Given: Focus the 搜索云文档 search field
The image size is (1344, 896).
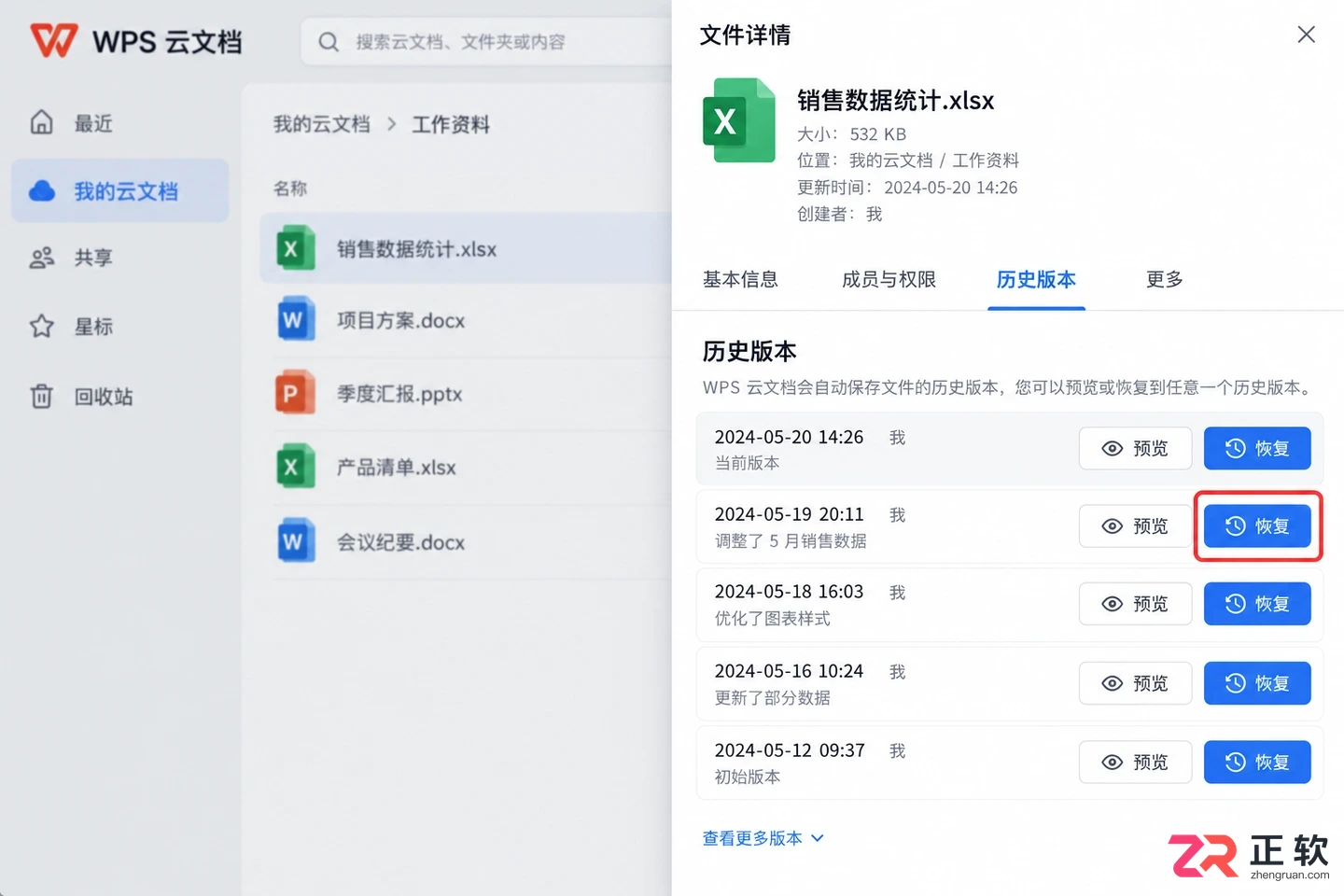Looking at the screenshot, I should point(485,42).
